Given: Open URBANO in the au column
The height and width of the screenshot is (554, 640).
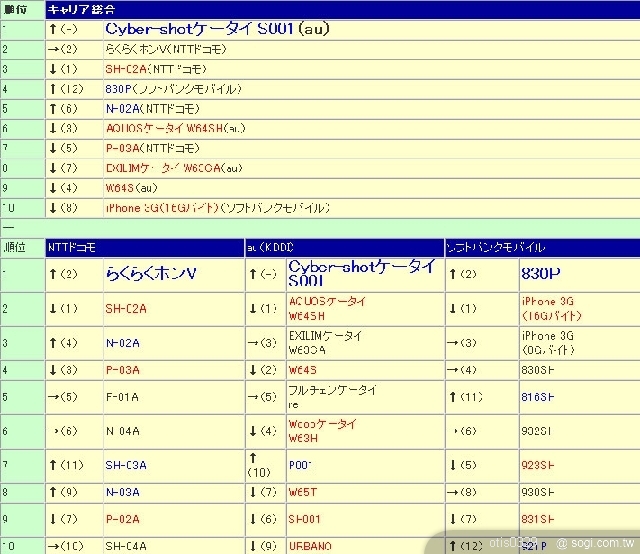Looking at the screenshot, I should click(x=310, y=546).
